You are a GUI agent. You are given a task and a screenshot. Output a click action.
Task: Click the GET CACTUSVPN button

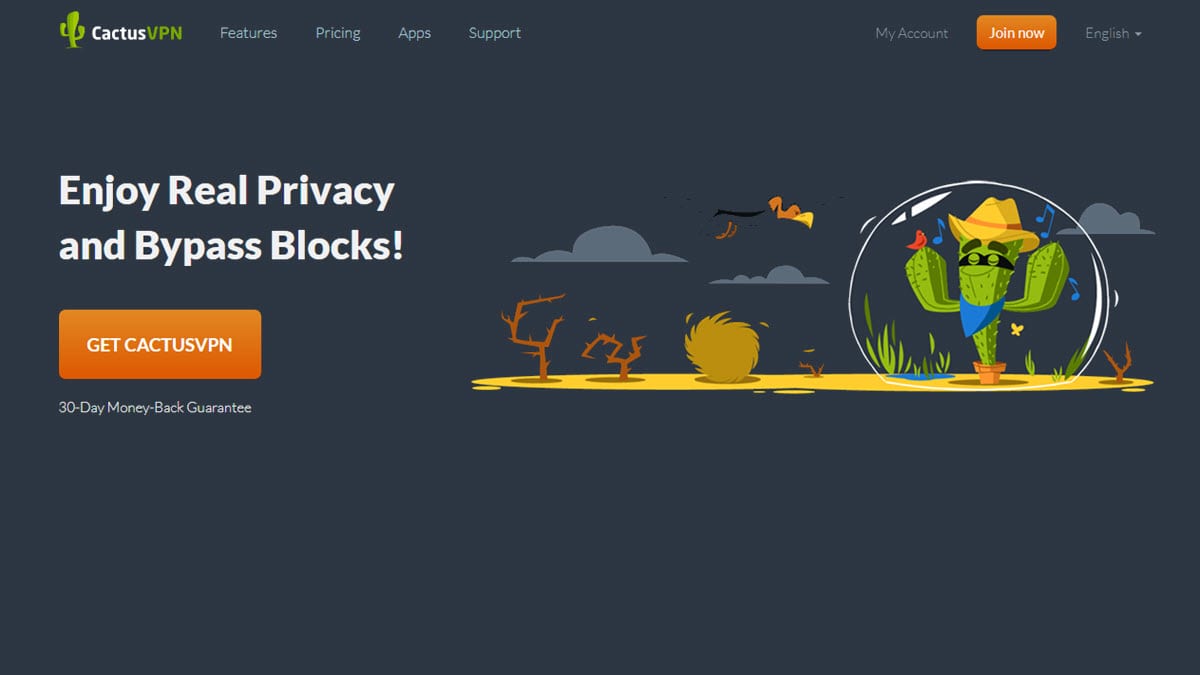tap(160, 344)
